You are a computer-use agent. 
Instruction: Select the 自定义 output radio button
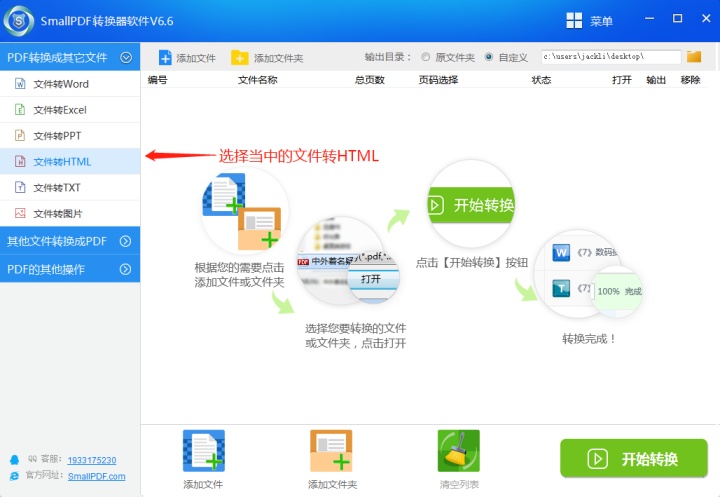coord(489,57)
